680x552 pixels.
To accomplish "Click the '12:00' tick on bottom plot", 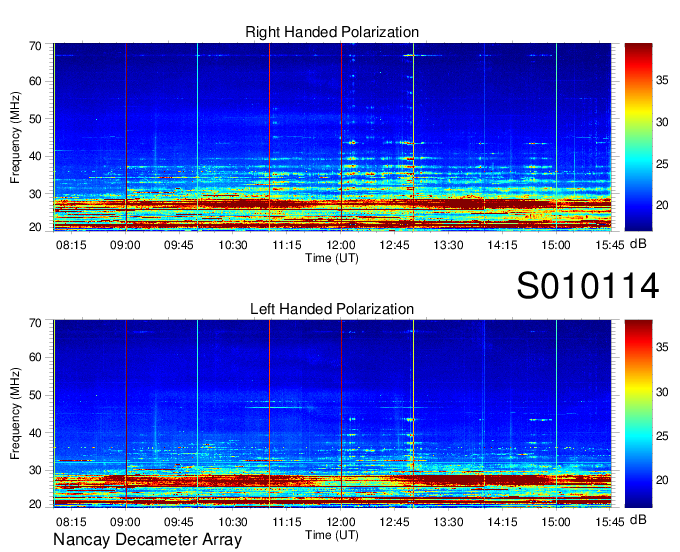I will (341, 522).
